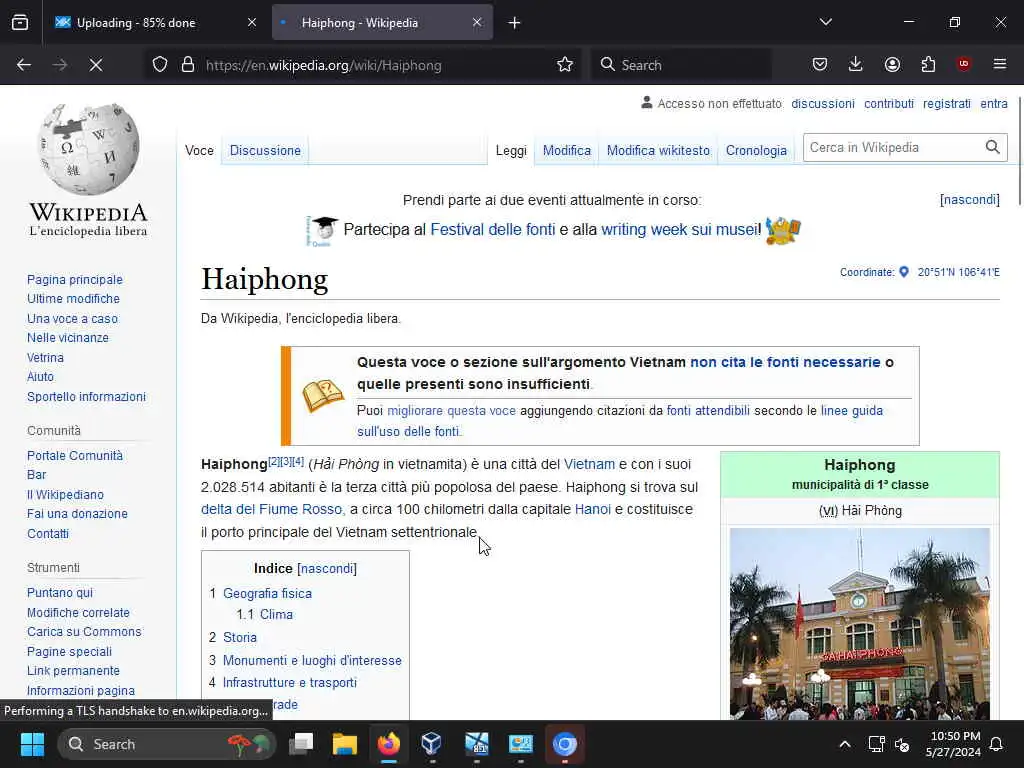Click the muted volume tray icon

coord(903,744)
